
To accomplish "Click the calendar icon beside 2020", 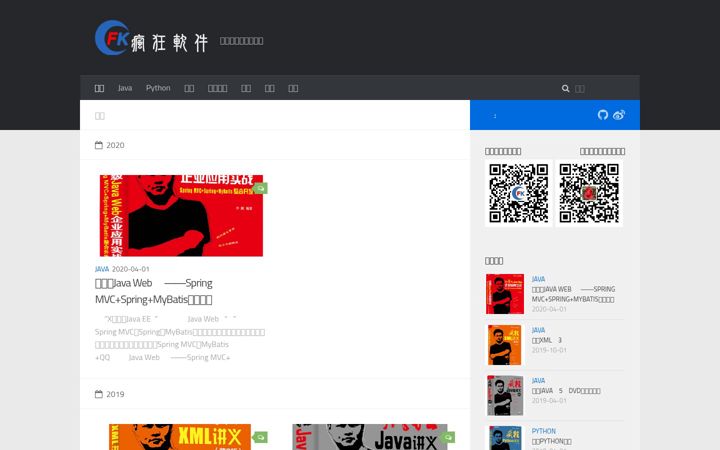I will (99, 145).
